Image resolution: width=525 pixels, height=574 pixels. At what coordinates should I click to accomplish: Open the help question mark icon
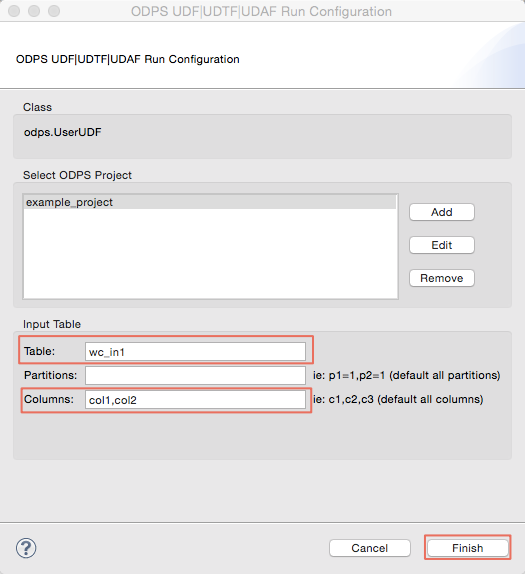tap(26, 548)
